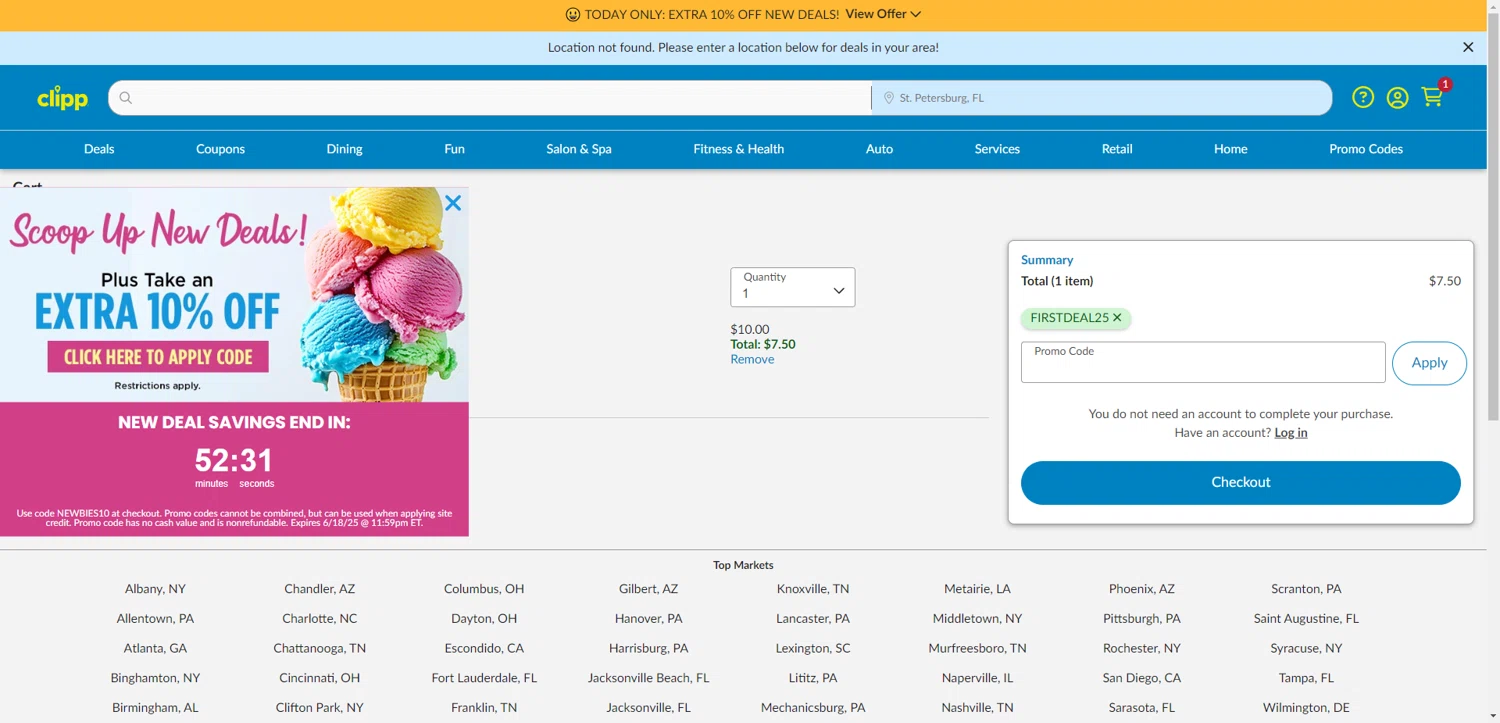This screenshot has width=1500, height=723.
Task: Dismiss the location not found banner
Action: [1468, 47]
